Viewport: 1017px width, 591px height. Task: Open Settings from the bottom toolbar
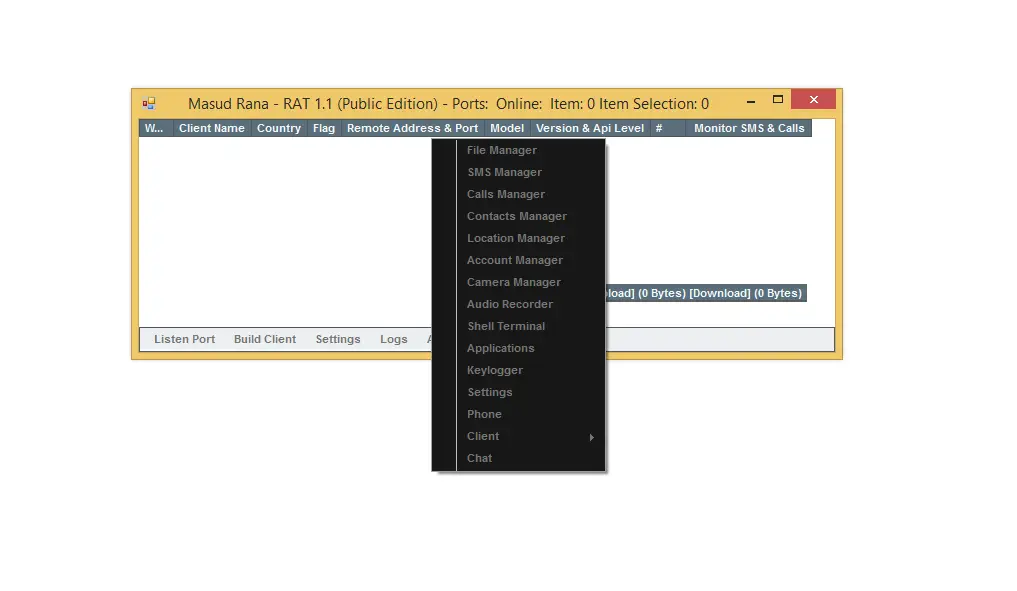click(338, 339)
